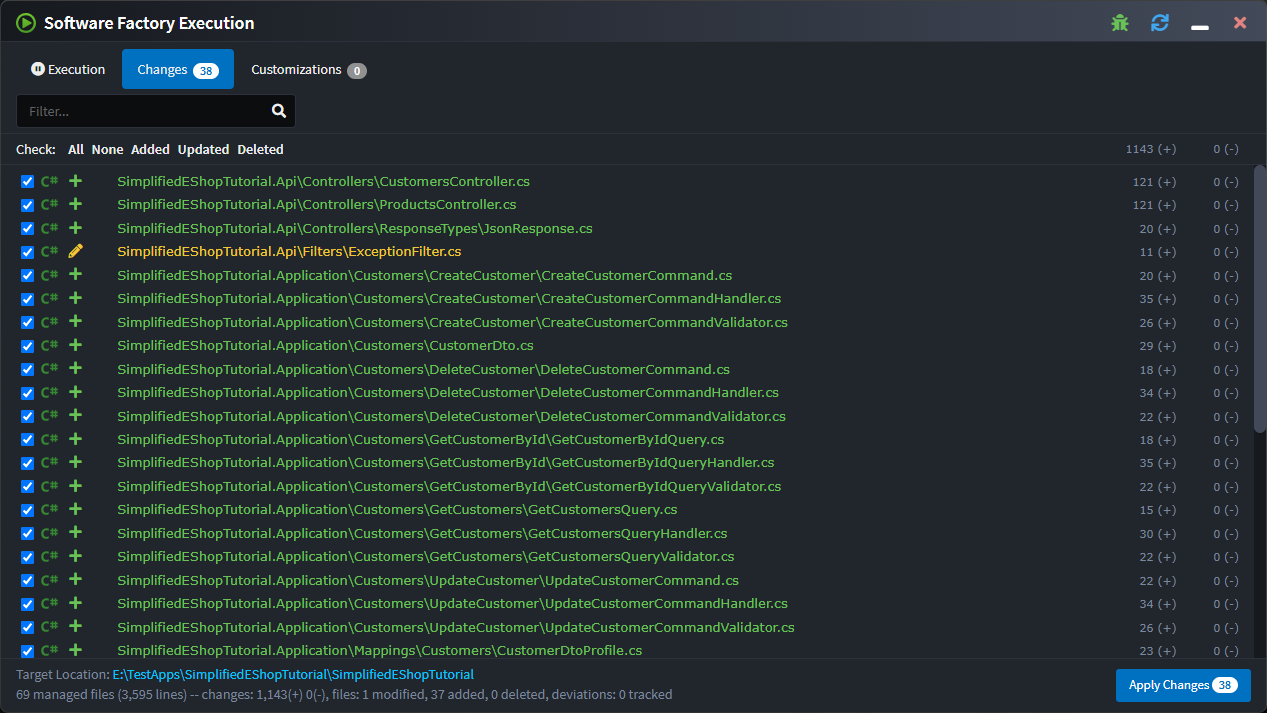The width and height of the screenshot is (1267, 713).
Task: Click the plus added icon for ProductsController.cs
Action: pos(75,204)
